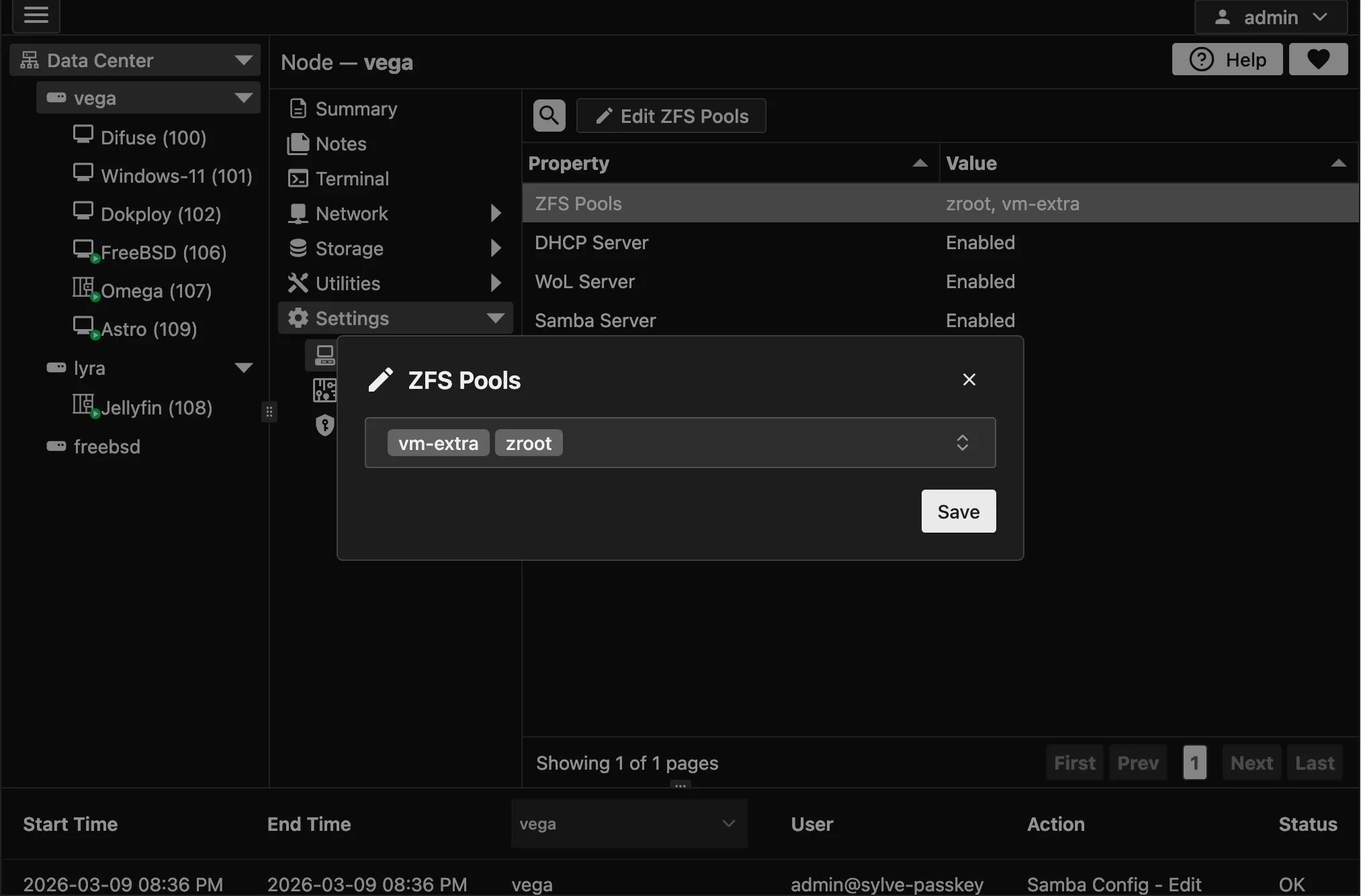Open the hamburger navigation menu

[x=36, y=16]
